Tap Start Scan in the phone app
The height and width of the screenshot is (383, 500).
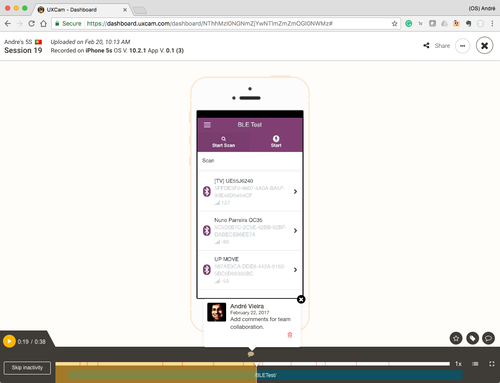coord(224,142)
